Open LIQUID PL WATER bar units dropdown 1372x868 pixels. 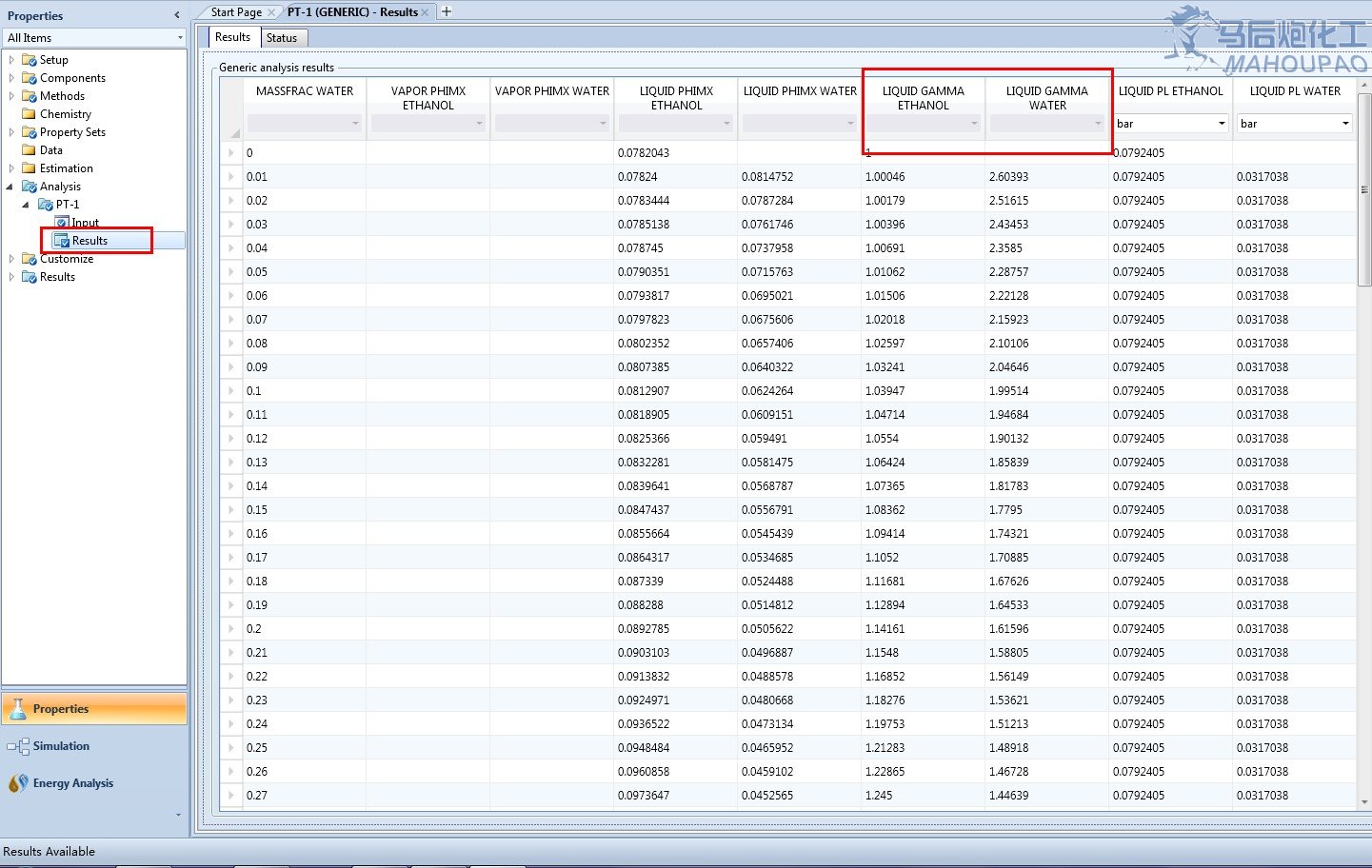[1345, 124]
